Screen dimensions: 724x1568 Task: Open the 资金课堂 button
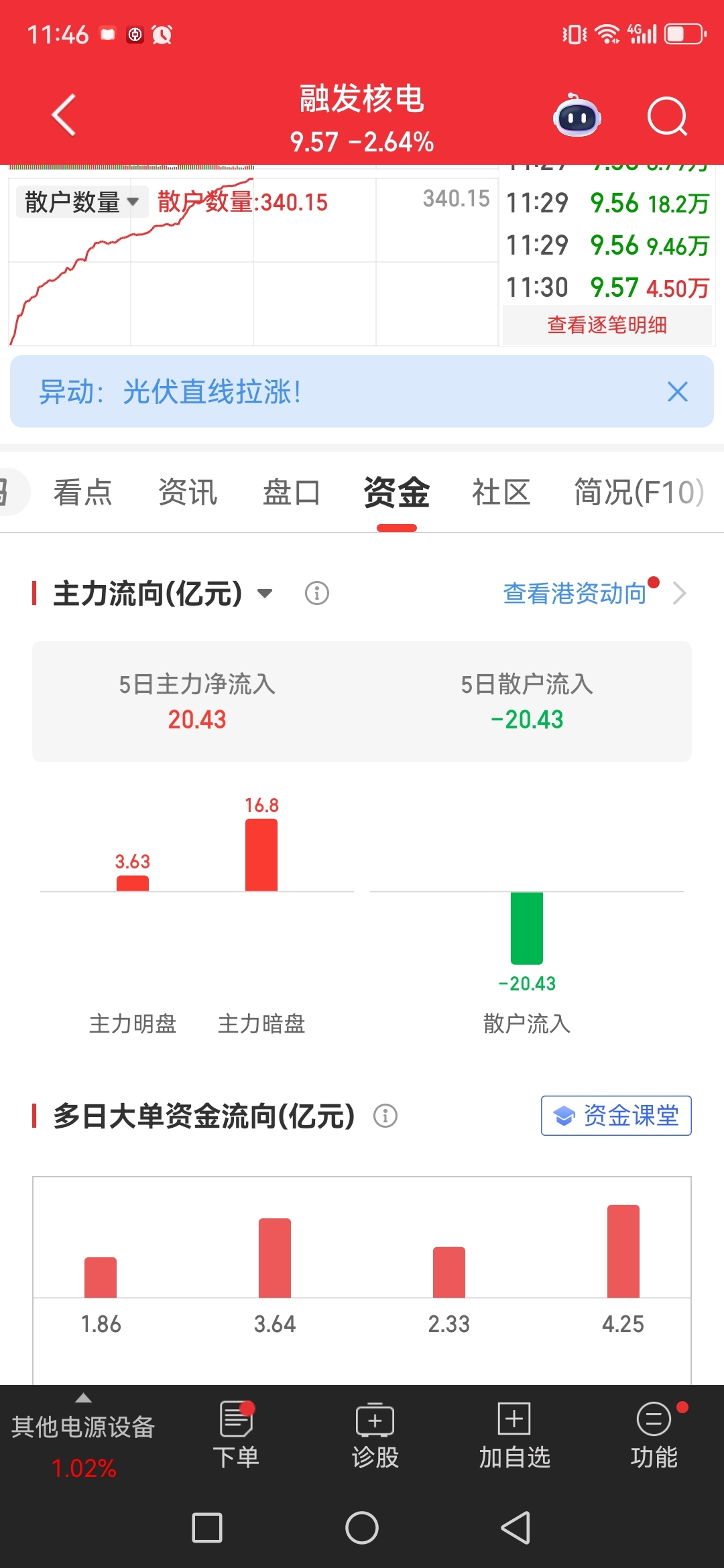(x=616, y=1116)
